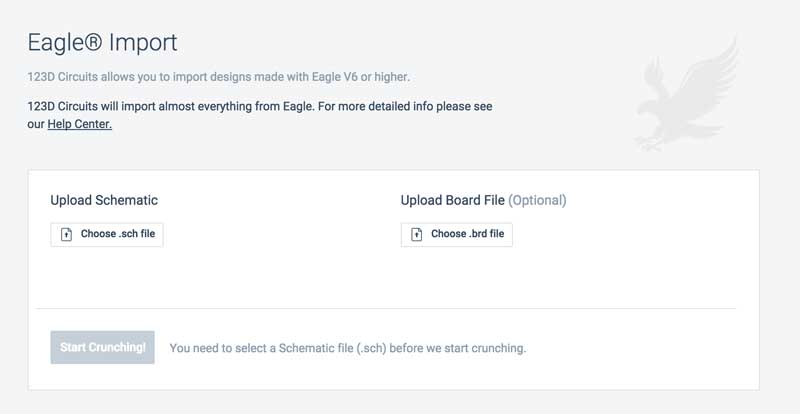This screenshot has height=414, width=800.
Task: Click the upload icon inside Choose .sch file
Action: point(66,234)
